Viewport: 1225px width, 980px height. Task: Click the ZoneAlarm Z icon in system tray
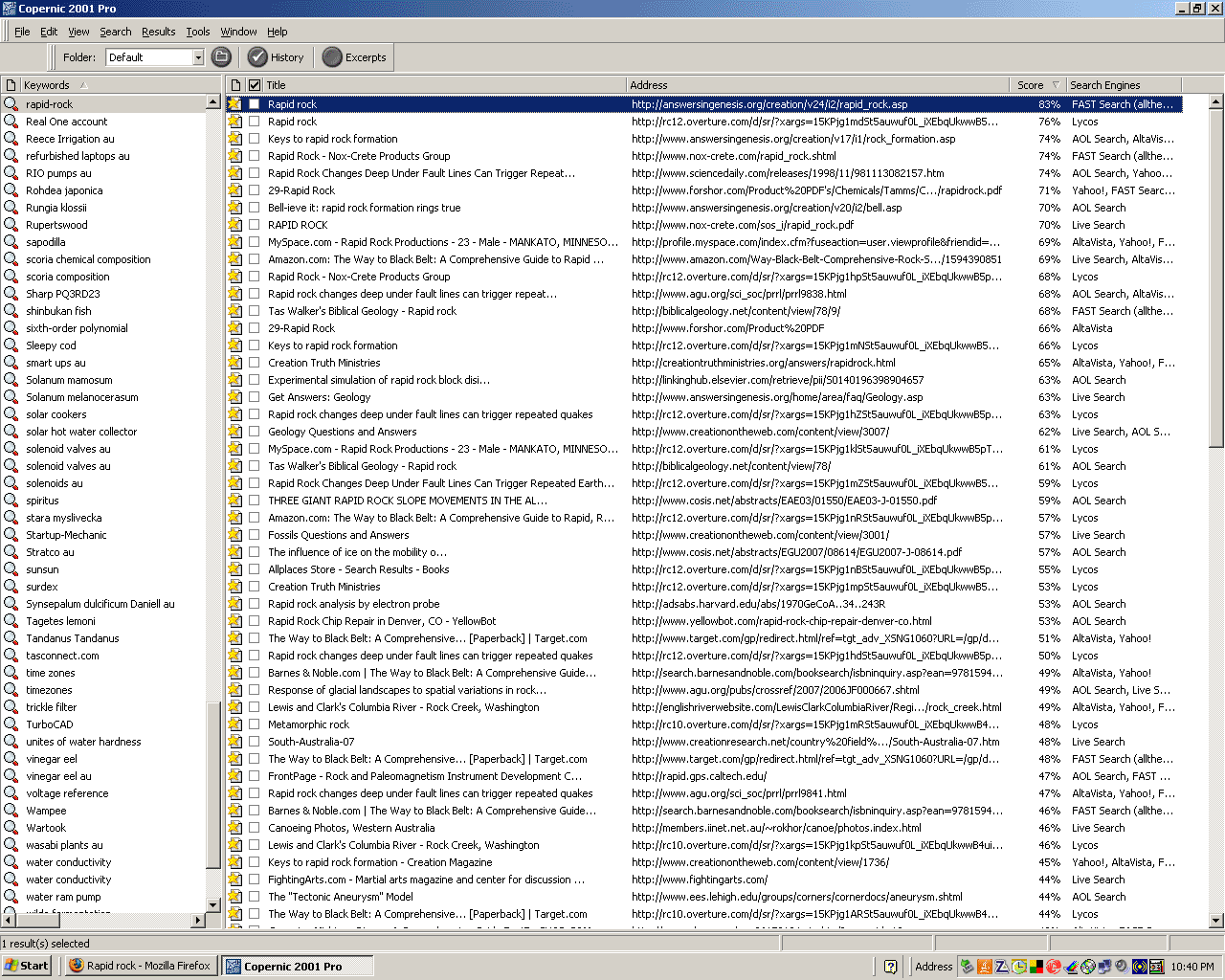pos(1001,967)
